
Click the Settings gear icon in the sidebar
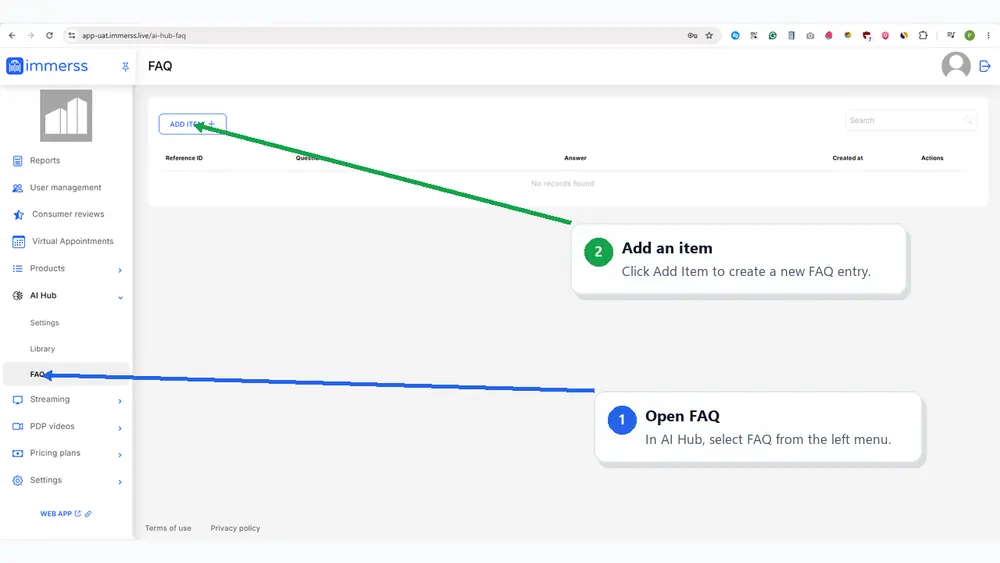(x=17, y=480)
